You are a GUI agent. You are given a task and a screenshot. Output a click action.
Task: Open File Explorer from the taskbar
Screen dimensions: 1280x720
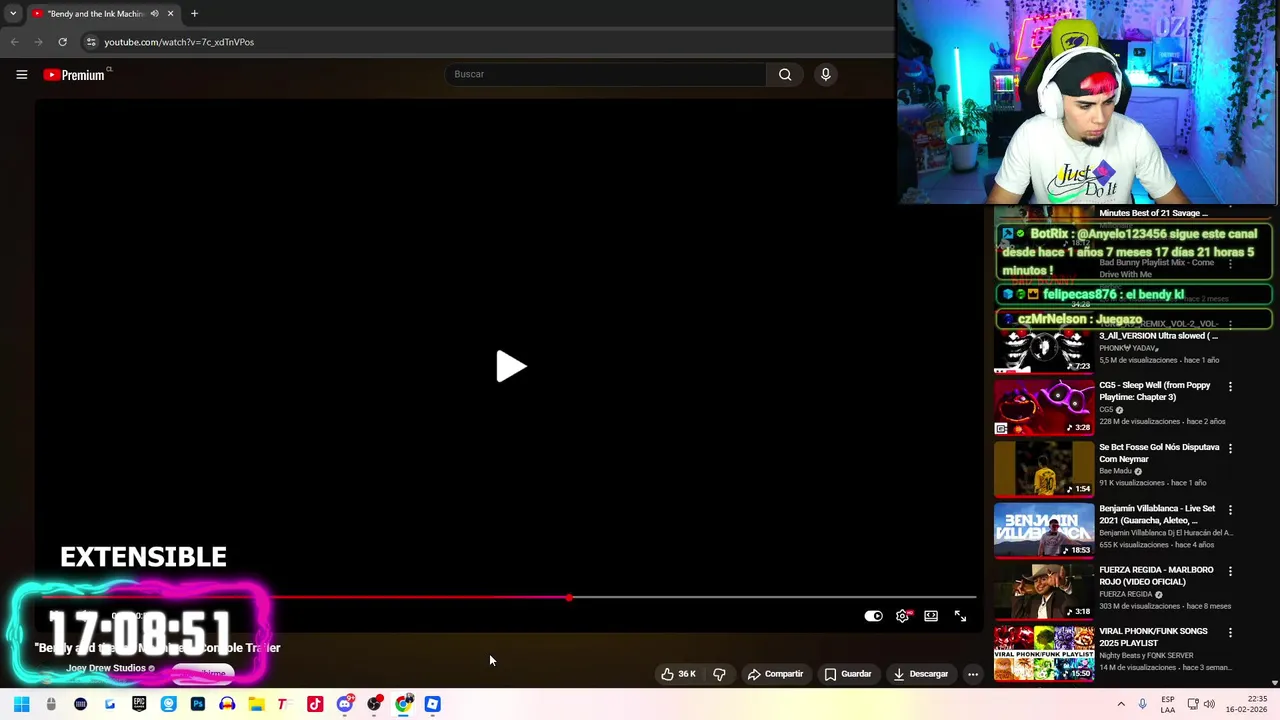(256, 704)
